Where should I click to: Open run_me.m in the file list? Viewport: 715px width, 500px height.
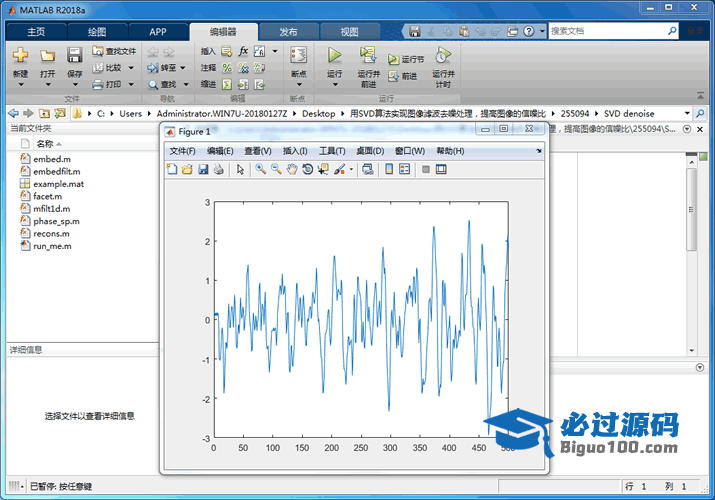[50, 245]
